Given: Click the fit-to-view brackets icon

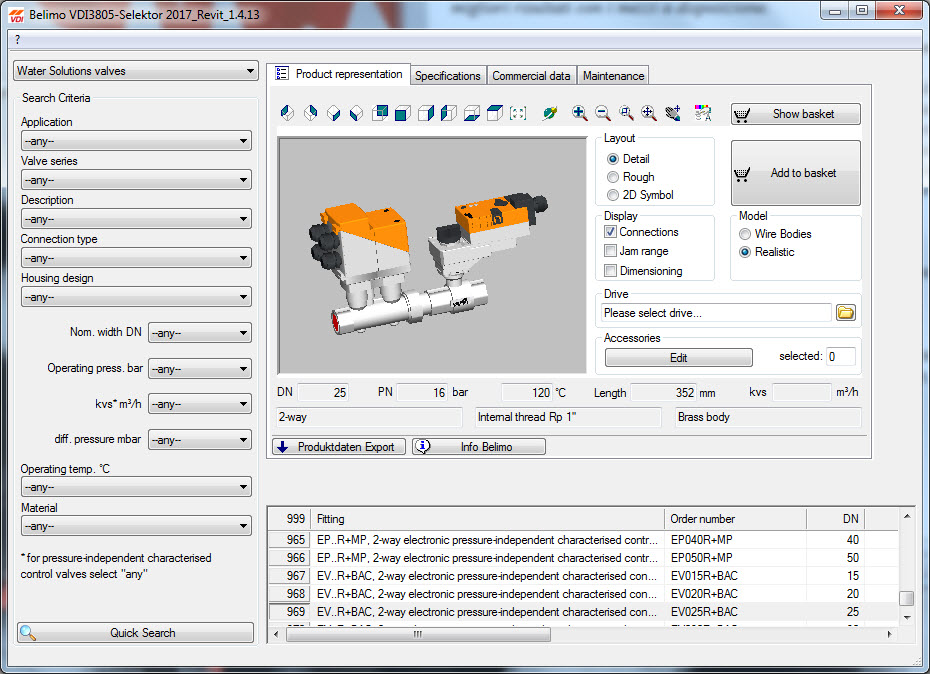Looking at the screenshot, I should (x=518, y=114).
